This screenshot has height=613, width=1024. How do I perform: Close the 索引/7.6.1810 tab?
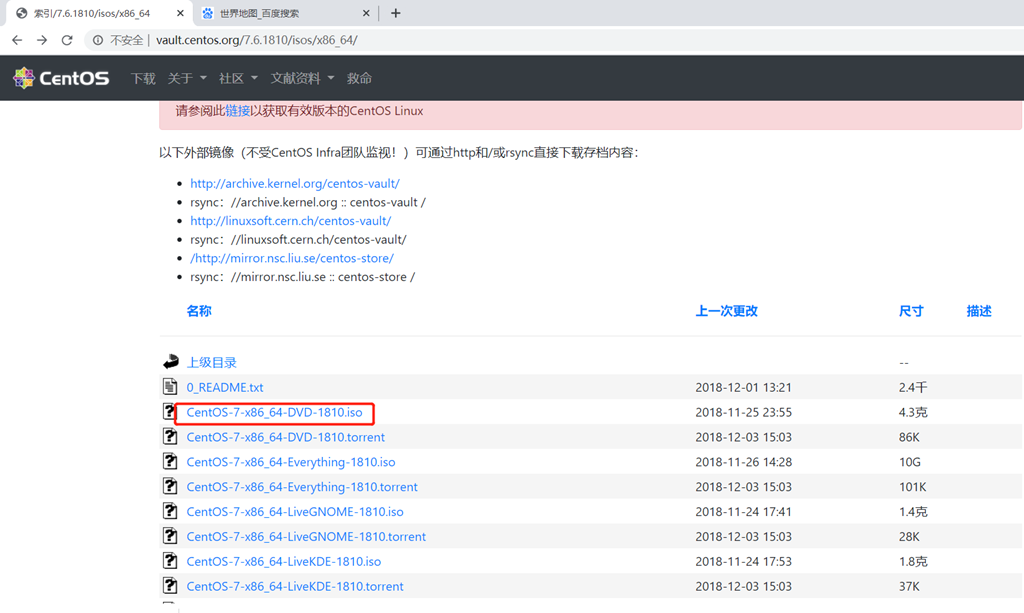click(180, 13)
